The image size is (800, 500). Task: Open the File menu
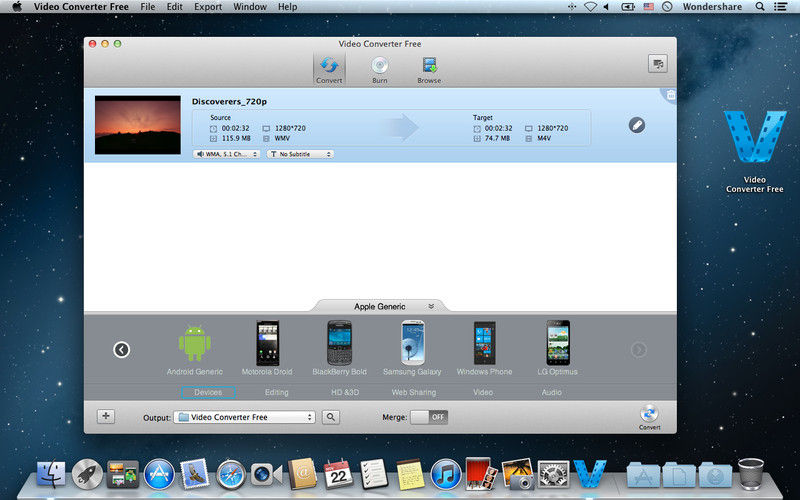coord(148,7)
